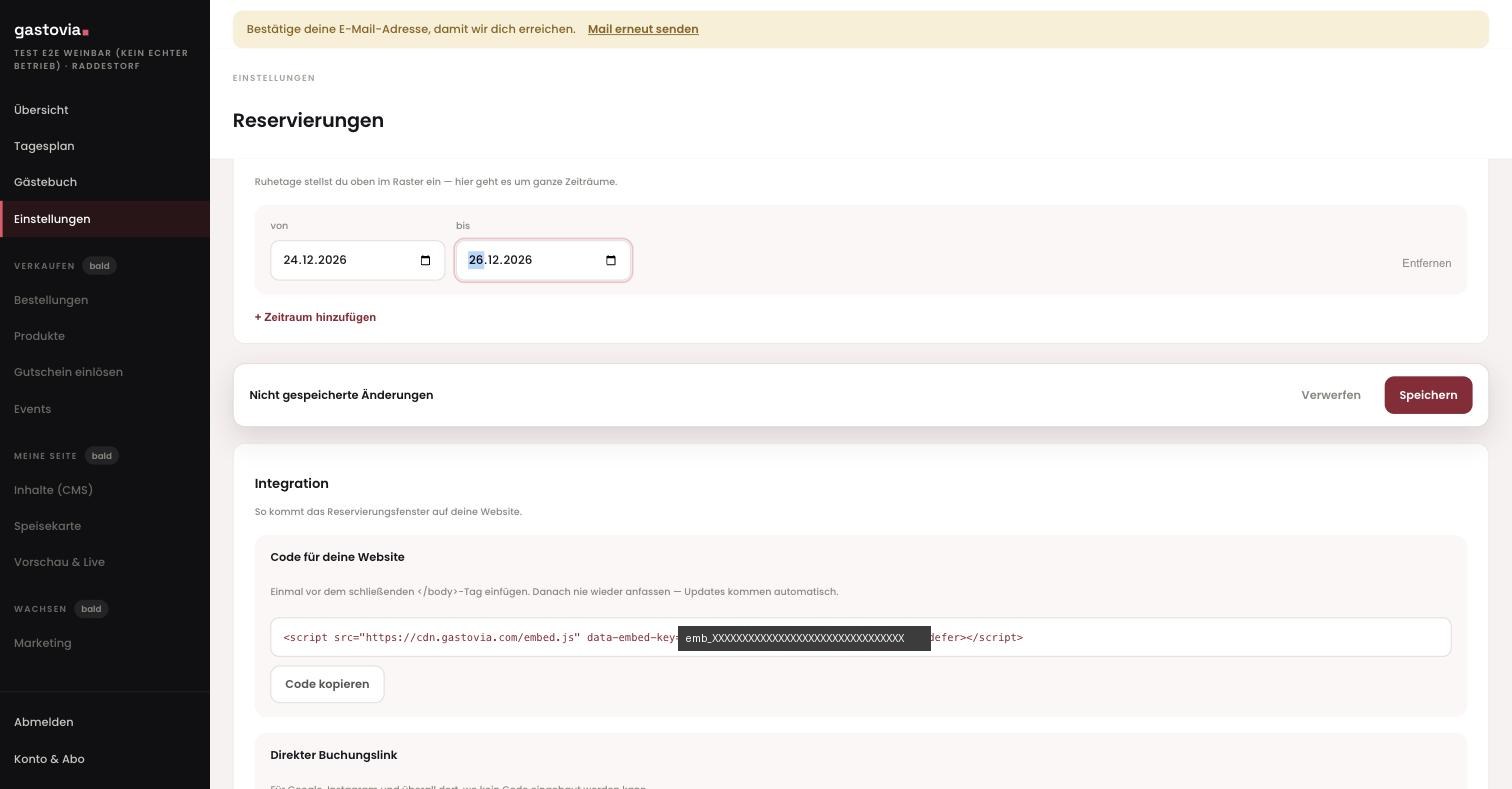1512x789 pixels.
Task: Add another range with '+ Zeitraum hinzufügen'
Action: coord(315,317)
